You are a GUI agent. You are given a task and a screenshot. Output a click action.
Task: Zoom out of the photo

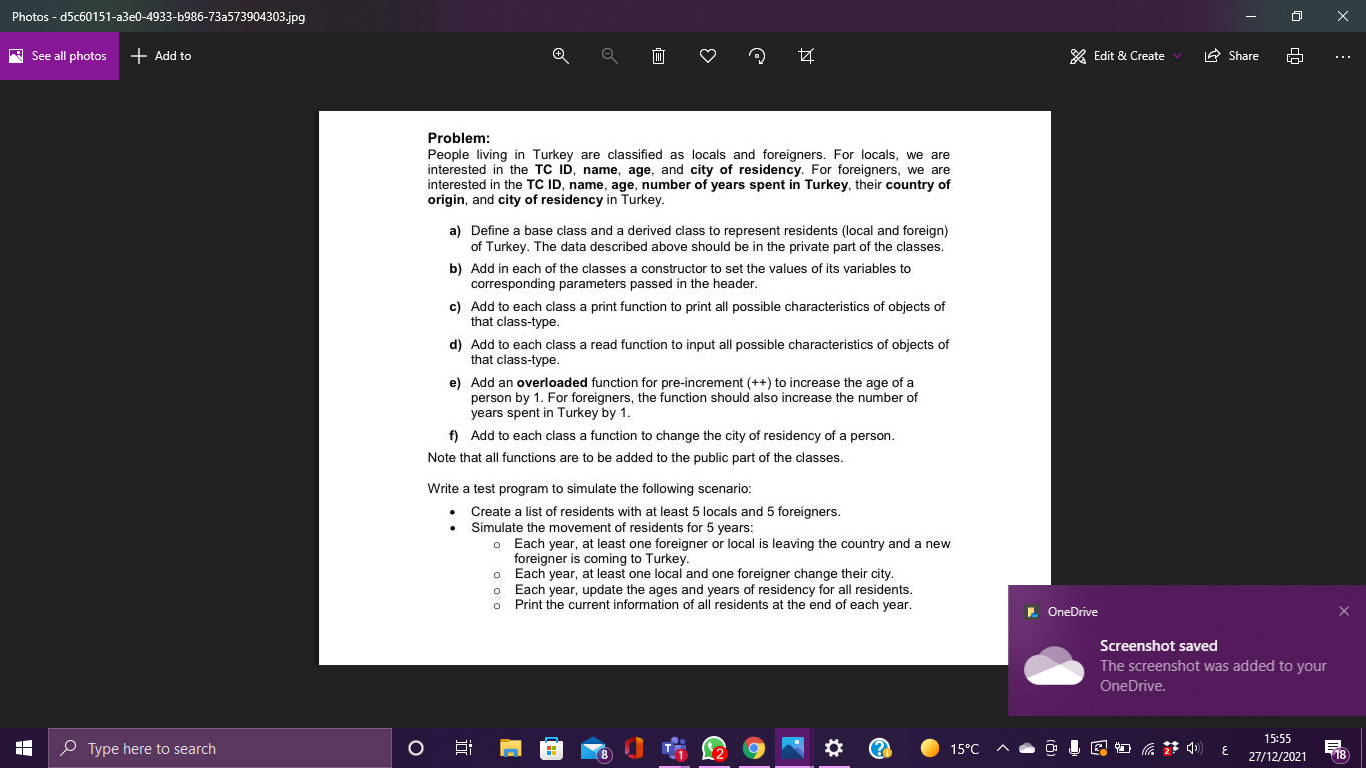609,56
